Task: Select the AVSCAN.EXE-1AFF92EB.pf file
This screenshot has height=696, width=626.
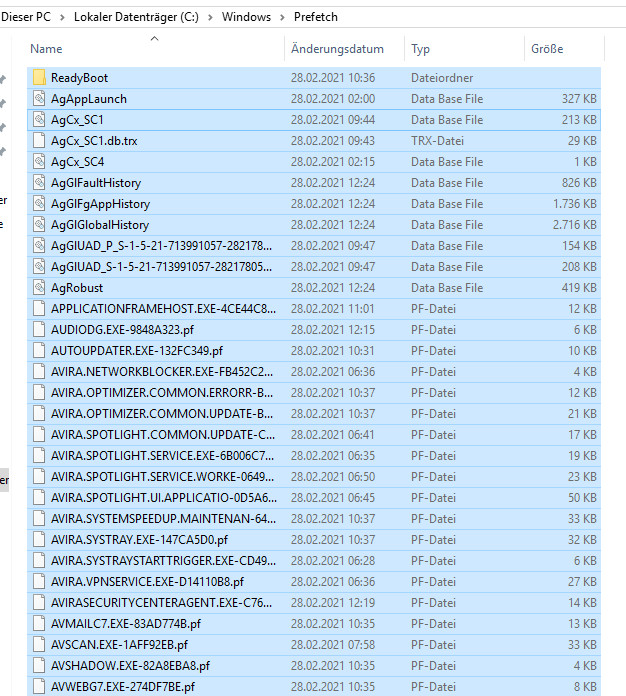Action: click(119, 645)
